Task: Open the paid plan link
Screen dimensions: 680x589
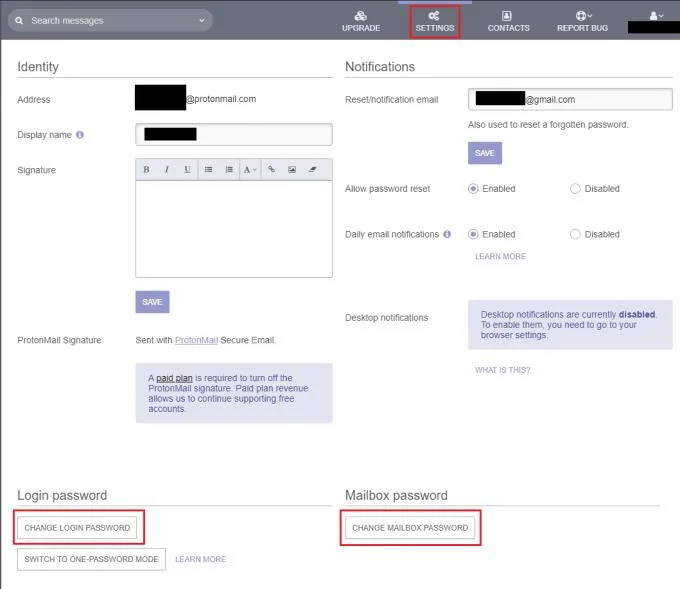Action: point(174,378)
